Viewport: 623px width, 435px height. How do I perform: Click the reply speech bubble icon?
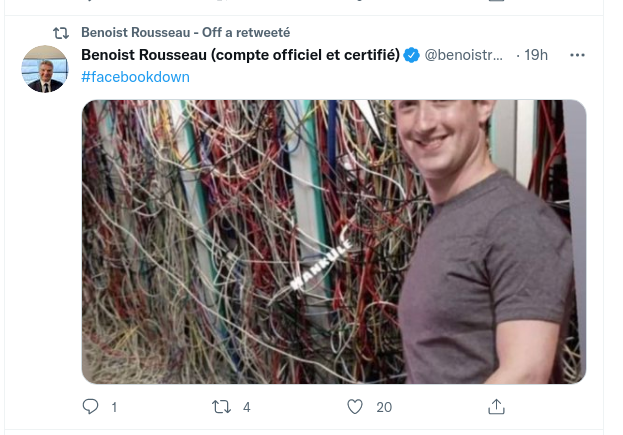91,407
